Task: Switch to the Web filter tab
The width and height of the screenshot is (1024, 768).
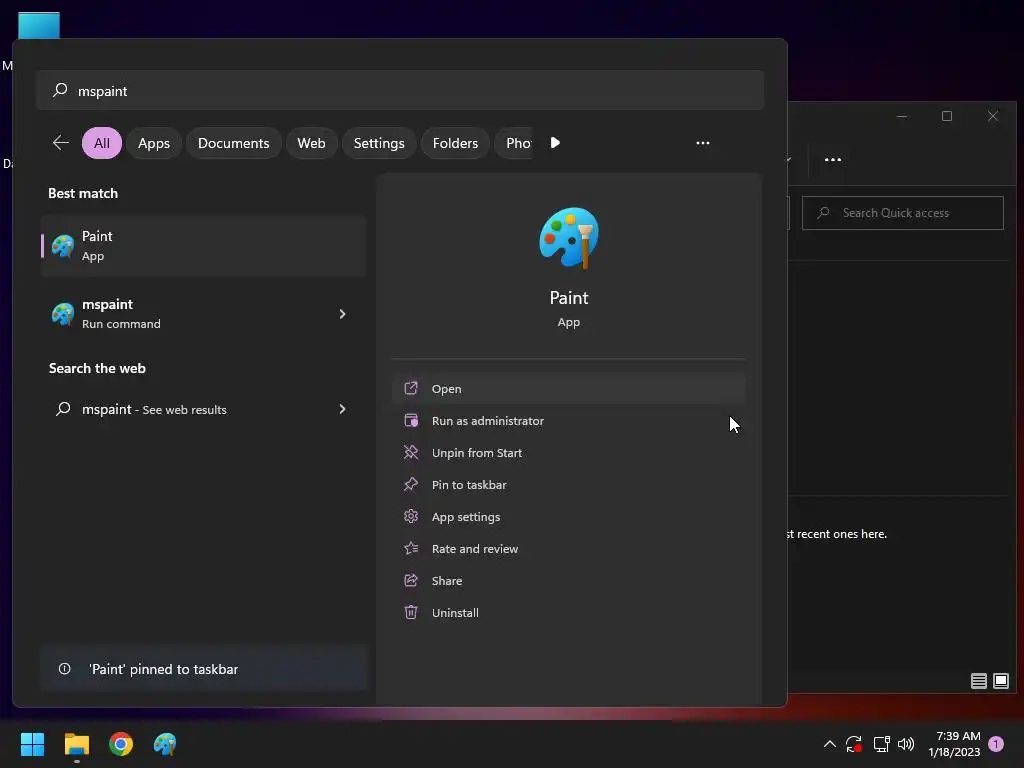Action: (x=312, y=143)
